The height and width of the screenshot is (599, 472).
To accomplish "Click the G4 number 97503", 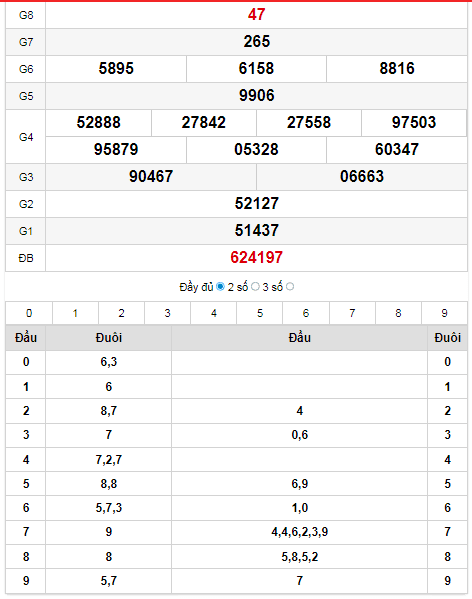I will (414, 123).
